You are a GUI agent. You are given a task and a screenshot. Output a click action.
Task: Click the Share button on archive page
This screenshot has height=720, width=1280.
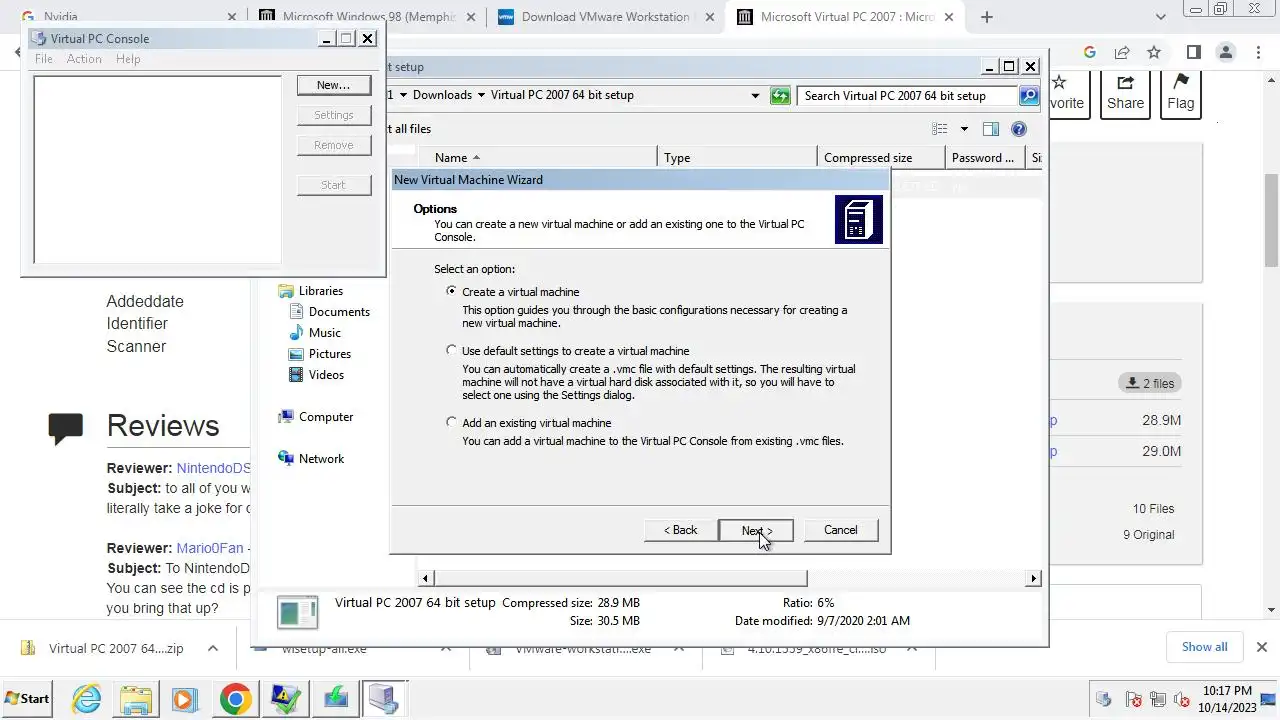1125,94
